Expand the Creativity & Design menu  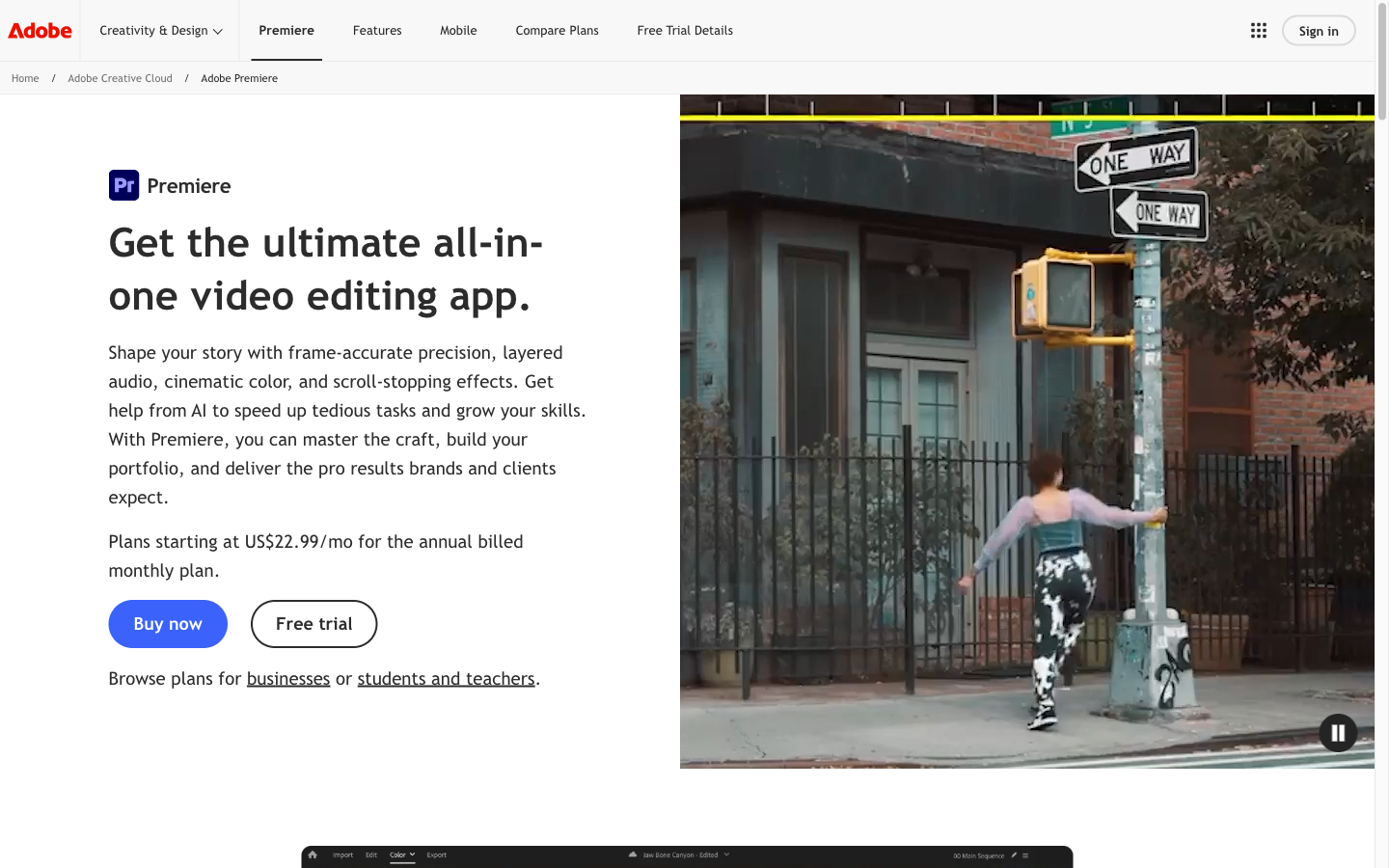click(x=161, y=31)
